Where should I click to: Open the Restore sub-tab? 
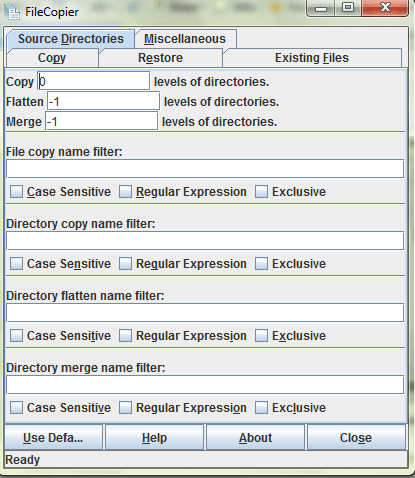(x=161, y=58)
